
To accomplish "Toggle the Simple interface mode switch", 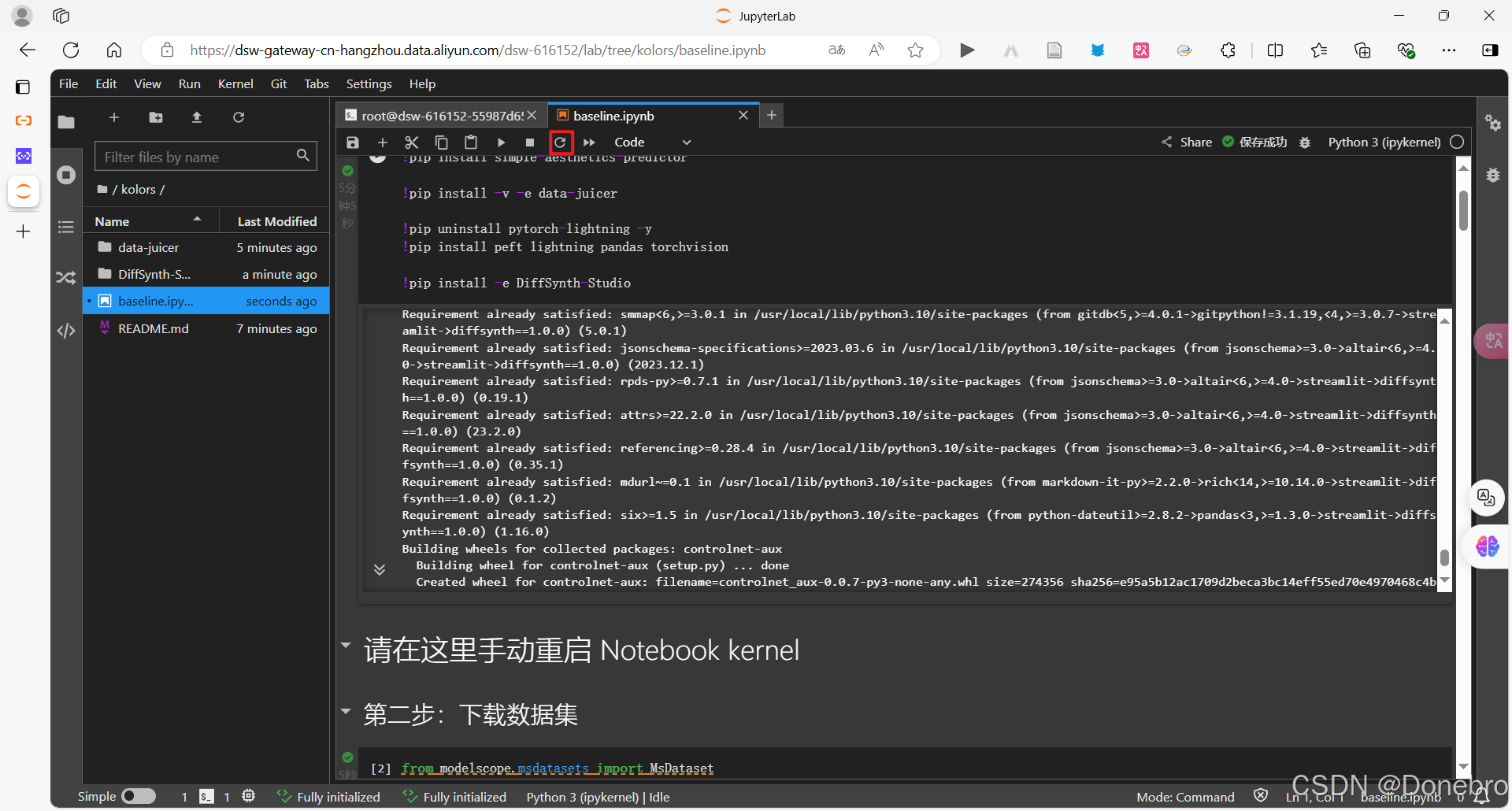I will point(138,797).
